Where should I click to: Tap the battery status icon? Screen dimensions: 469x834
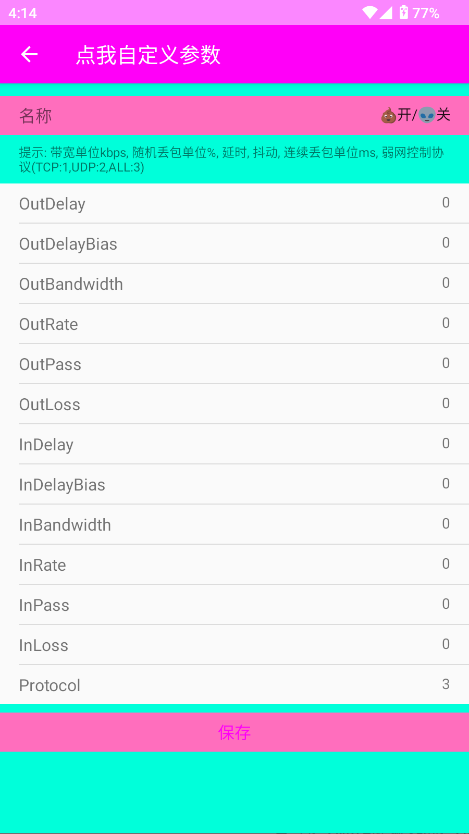(x=404, y=13)
